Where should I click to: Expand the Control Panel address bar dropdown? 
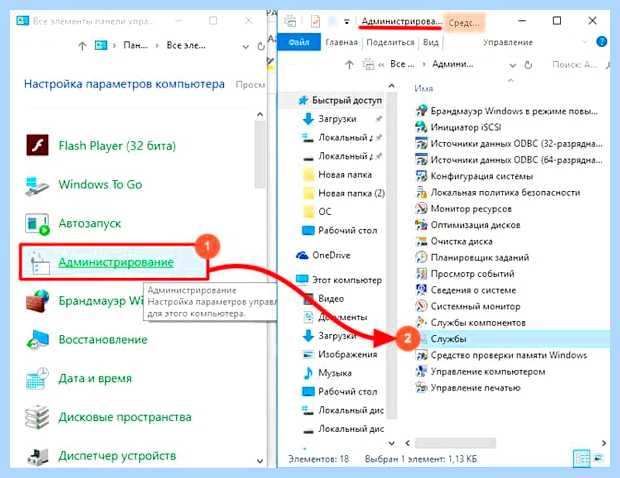246,47
